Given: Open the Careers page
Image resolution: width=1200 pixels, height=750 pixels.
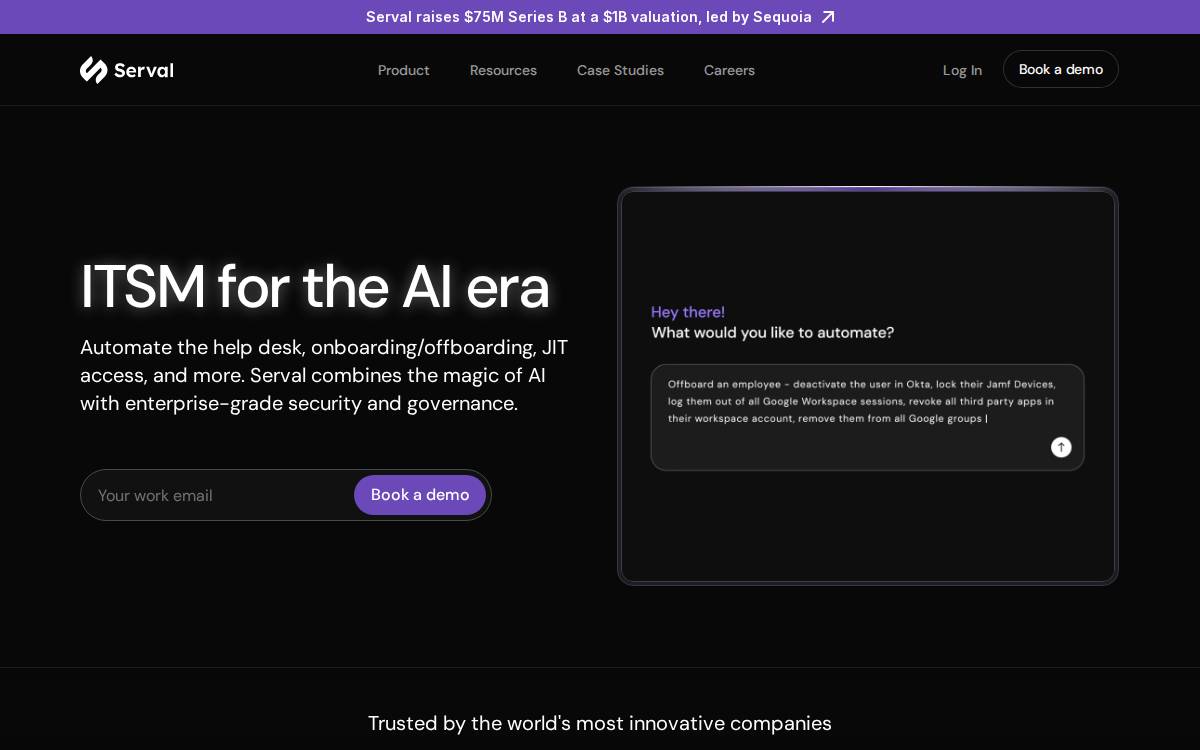Looking at the screenshot, I should click(x=729, y=70).
